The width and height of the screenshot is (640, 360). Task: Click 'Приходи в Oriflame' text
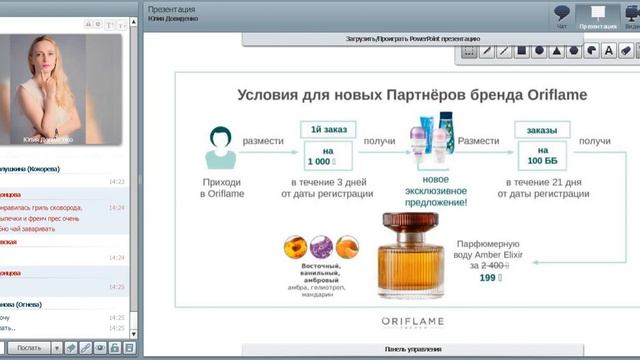click(222, 188)
